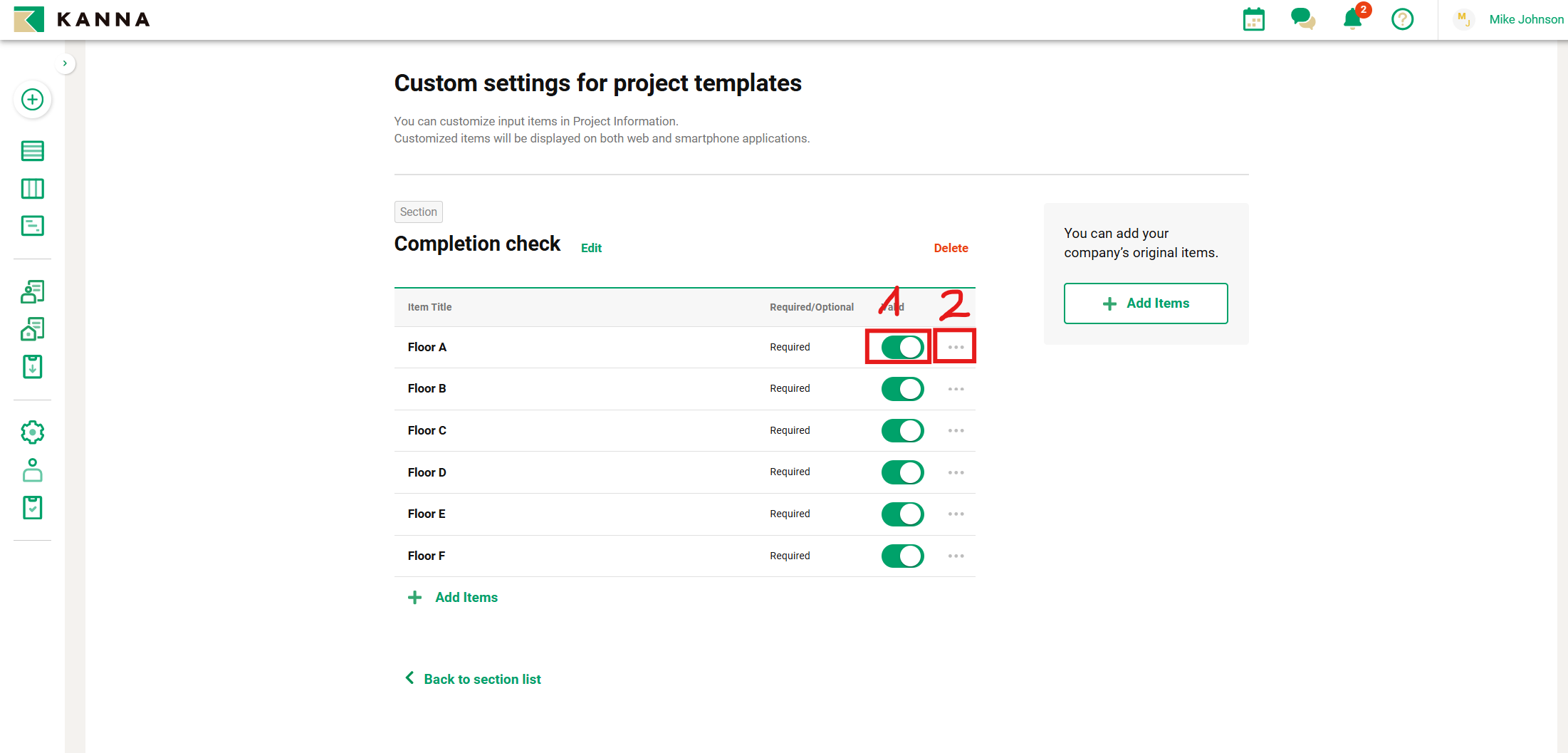Viewport: 1568px width, 753px height.
Task: Click Add Items button in right panel
Action: pyautogui.click(x=1145, y=303)
